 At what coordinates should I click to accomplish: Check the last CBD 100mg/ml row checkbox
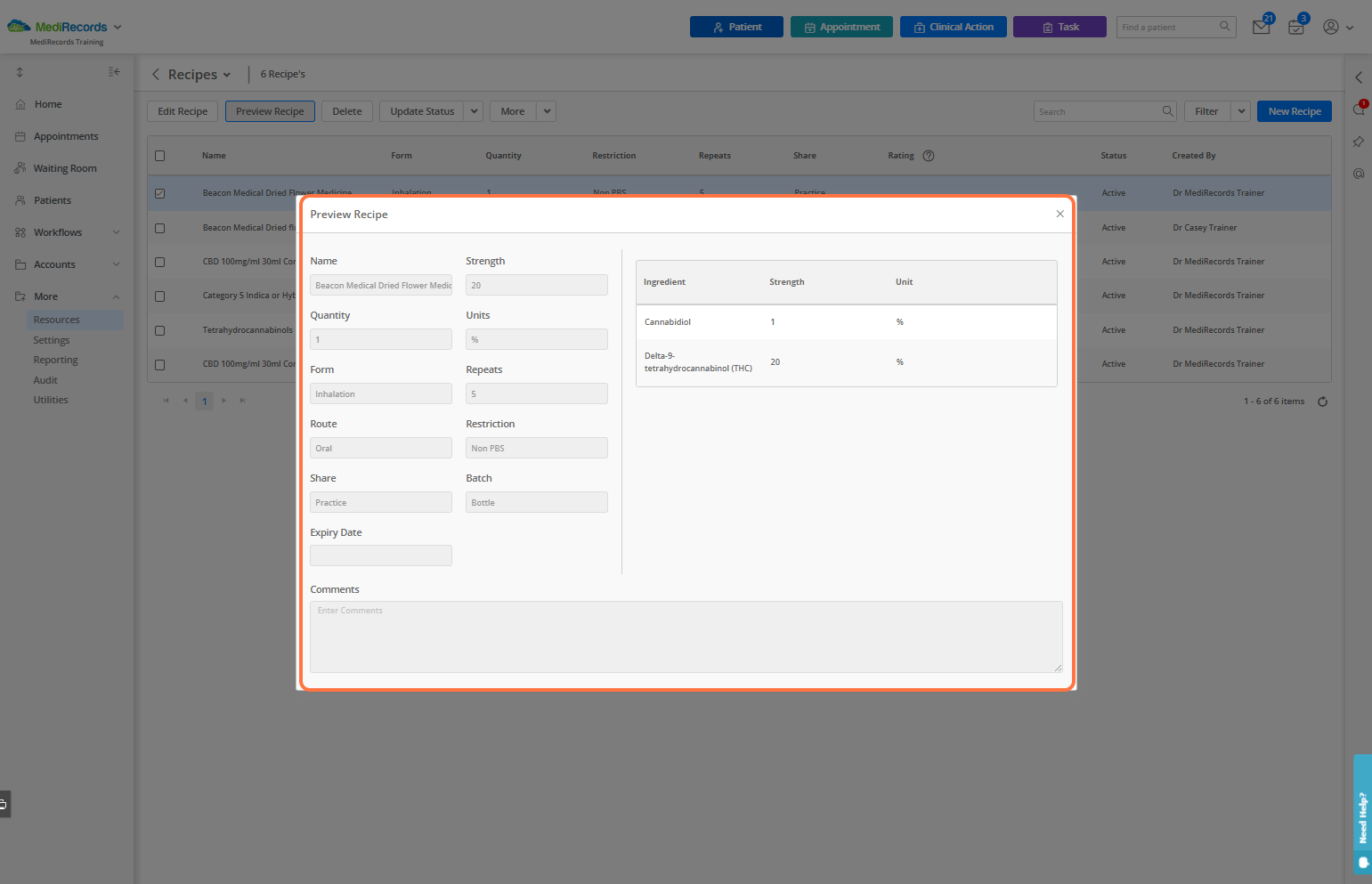click(x=160, y=364)
